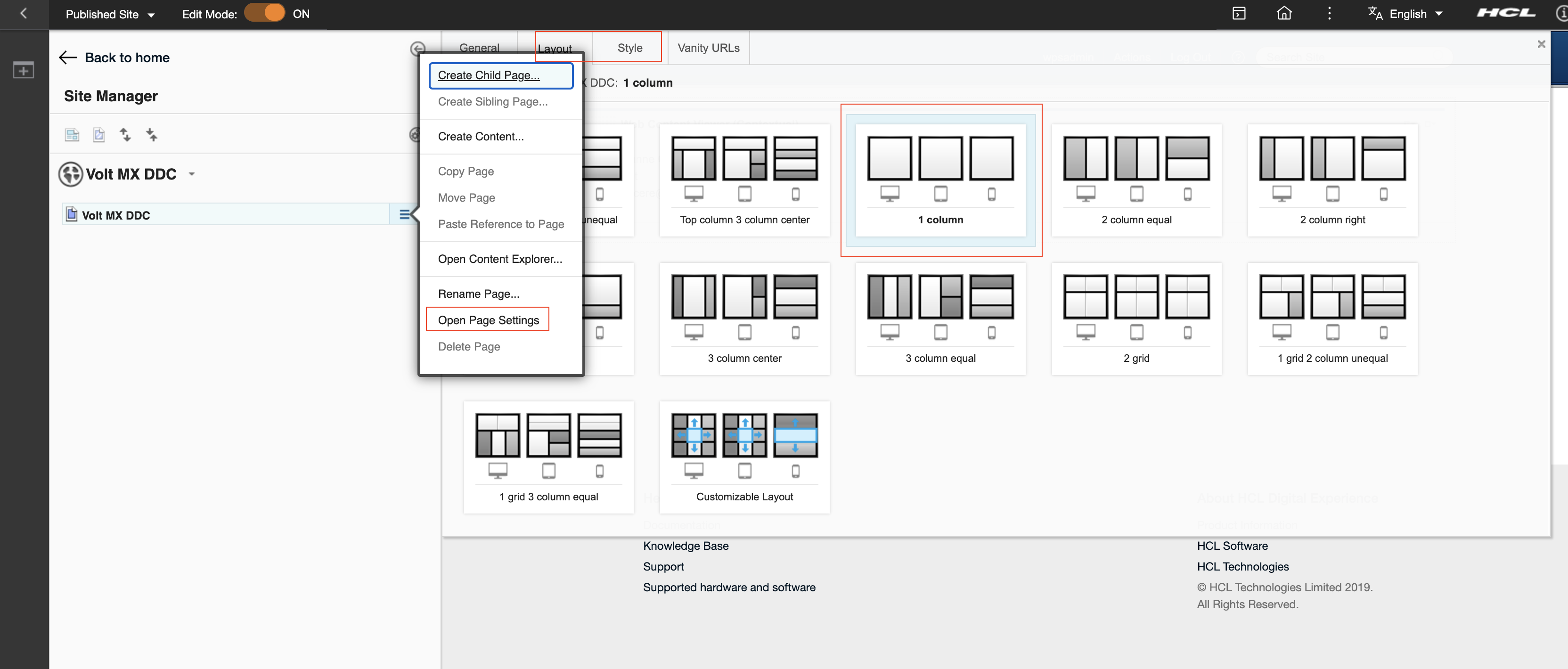Click the edit page document icon in Site Manager toolbar
Image resolution: width=1568 pixels, height=669 pixels.
[x=98, y=135]
